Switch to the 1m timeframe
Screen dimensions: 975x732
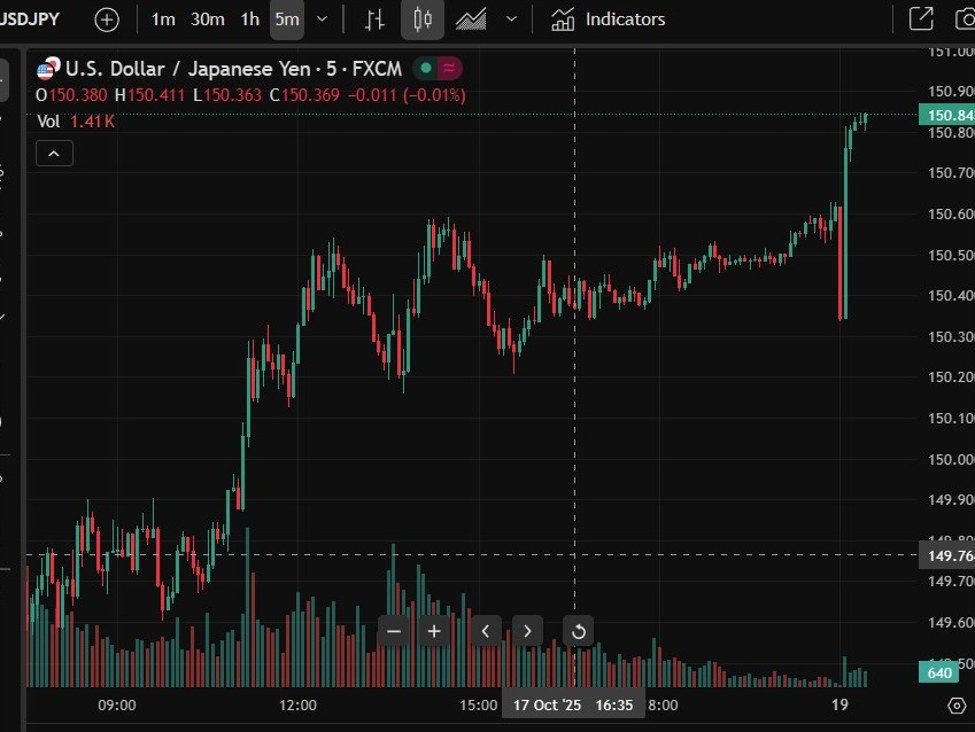pos(163,19)
